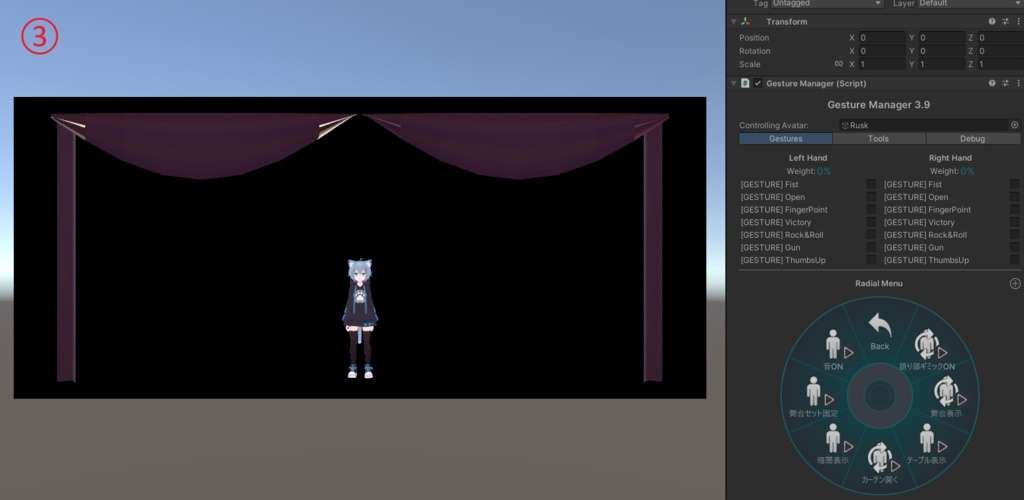Disable the Gesture Manager script component checkbox
The image size is (1024, 500).
point(758,84)
